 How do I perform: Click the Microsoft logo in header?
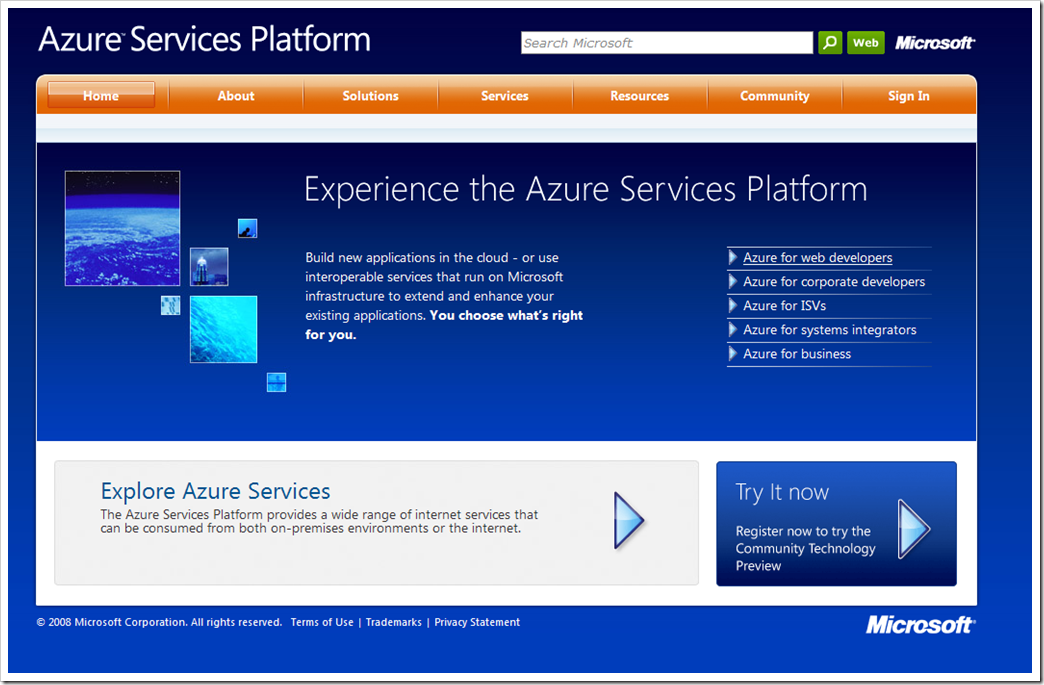tap(934, 43)
